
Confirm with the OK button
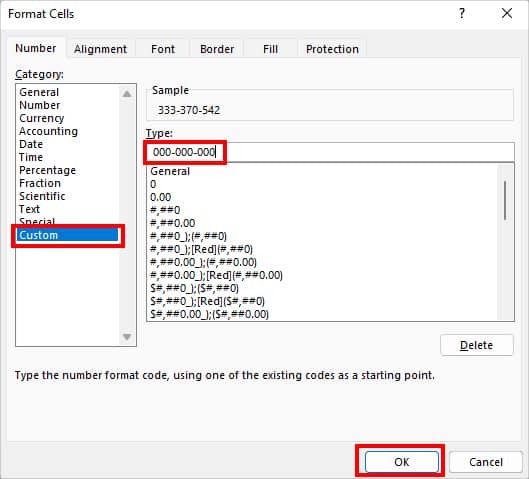[402, 462]
